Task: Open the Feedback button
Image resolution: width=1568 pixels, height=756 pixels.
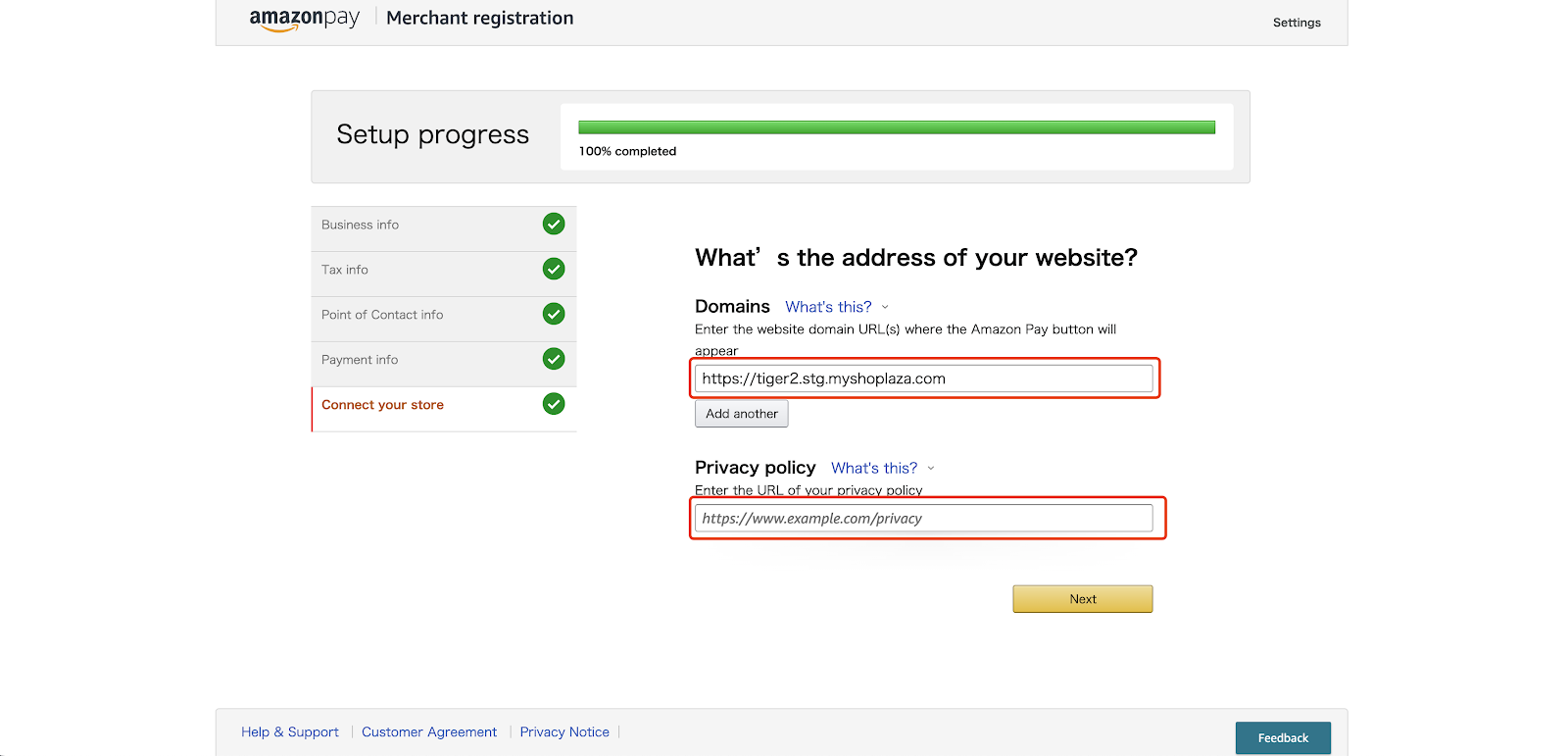Action: pos(1283,738)
